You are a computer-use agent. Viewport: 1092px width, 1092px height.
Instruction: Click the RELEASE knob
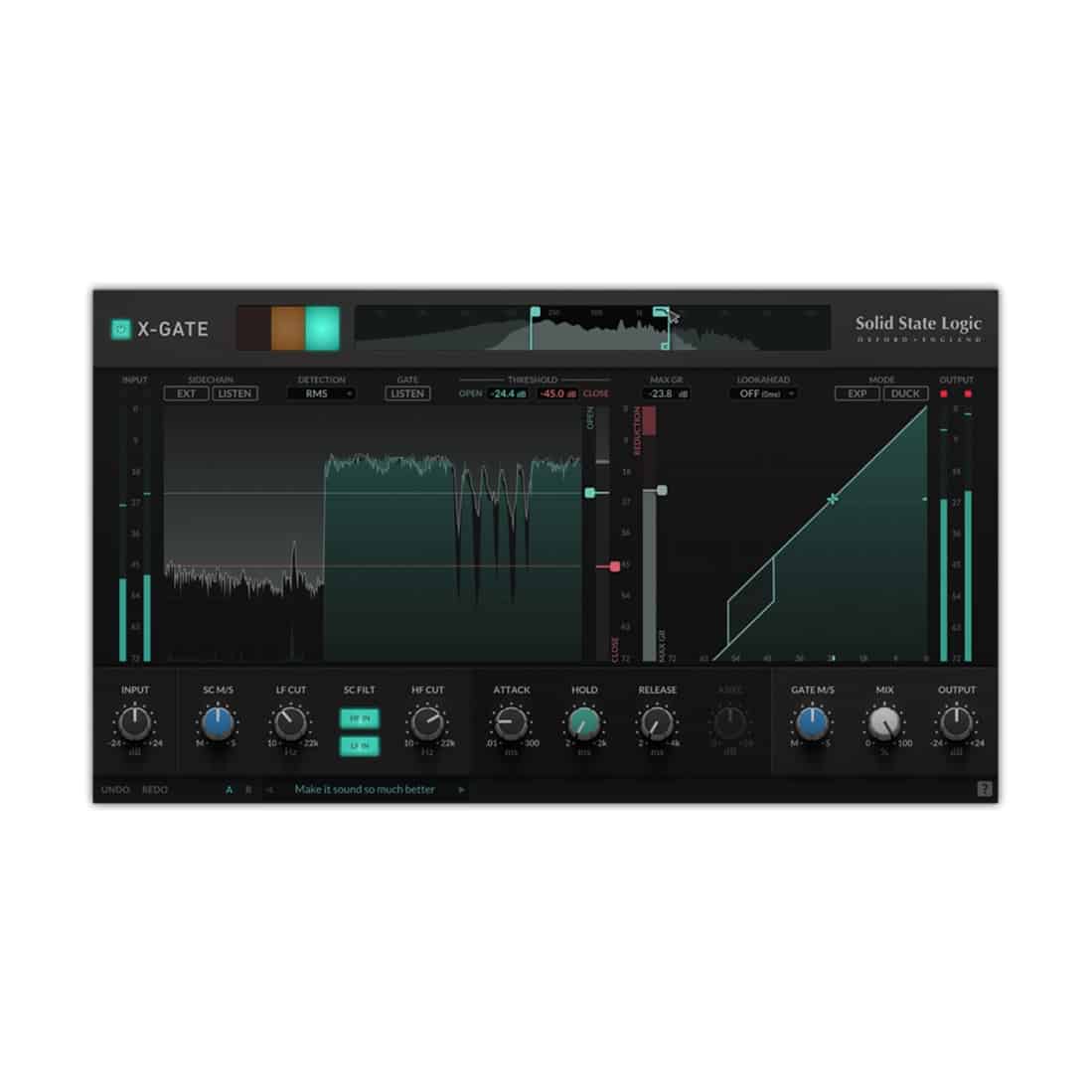(x=656, y=723)
